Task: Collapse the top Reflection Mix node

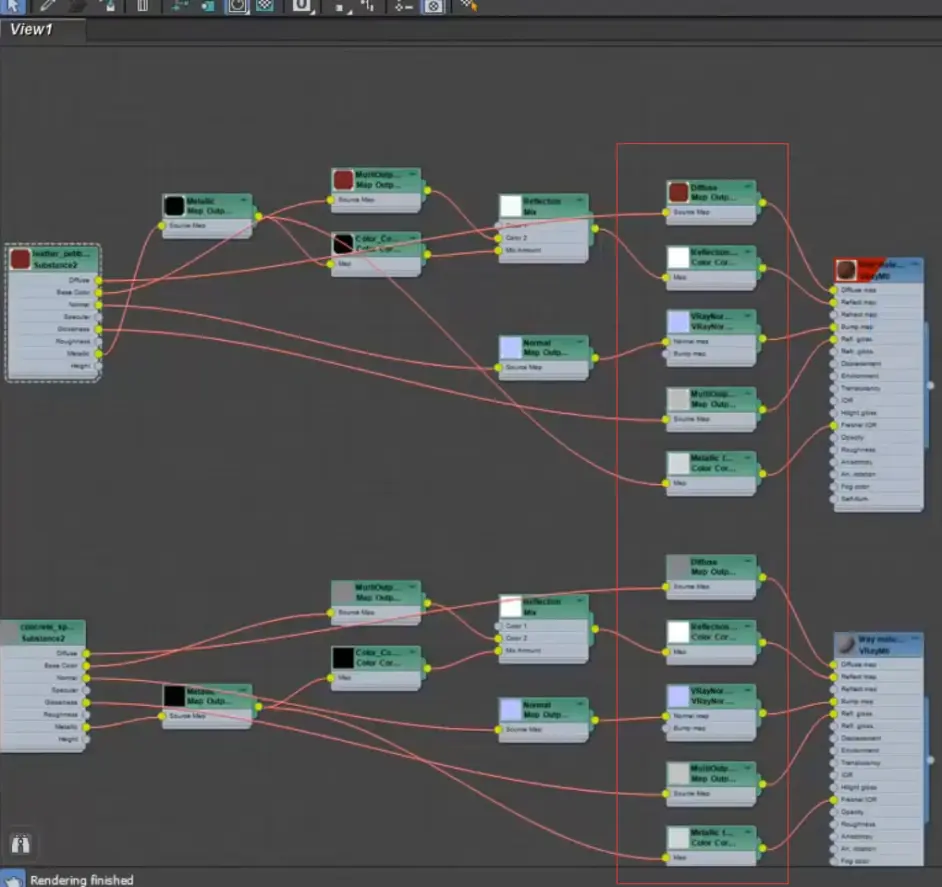Action: tap(580, 199)
